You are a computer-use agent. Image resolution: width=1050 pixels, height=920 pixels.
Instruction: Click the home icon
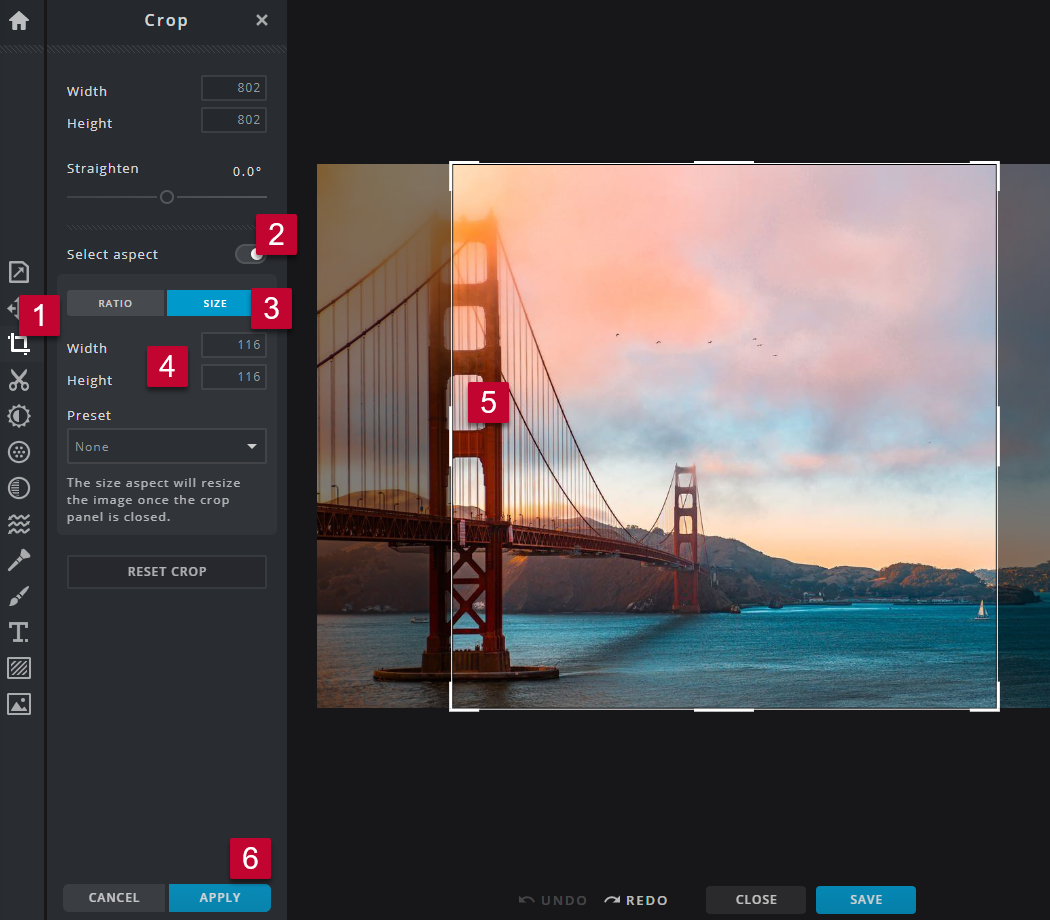[x=18, y=20]
